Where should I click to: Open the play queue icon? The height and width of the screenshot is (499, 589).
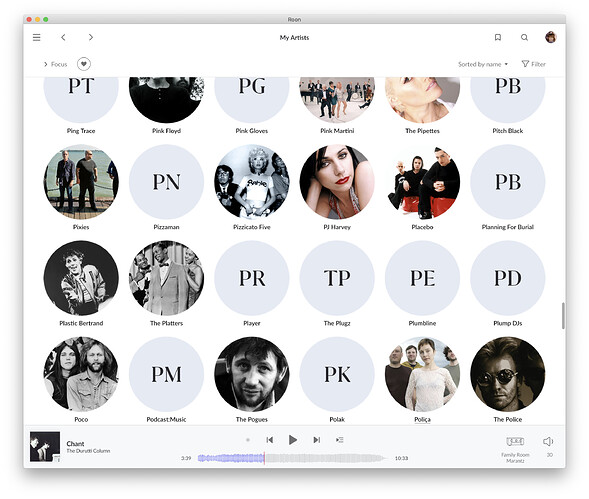(340, 440)
